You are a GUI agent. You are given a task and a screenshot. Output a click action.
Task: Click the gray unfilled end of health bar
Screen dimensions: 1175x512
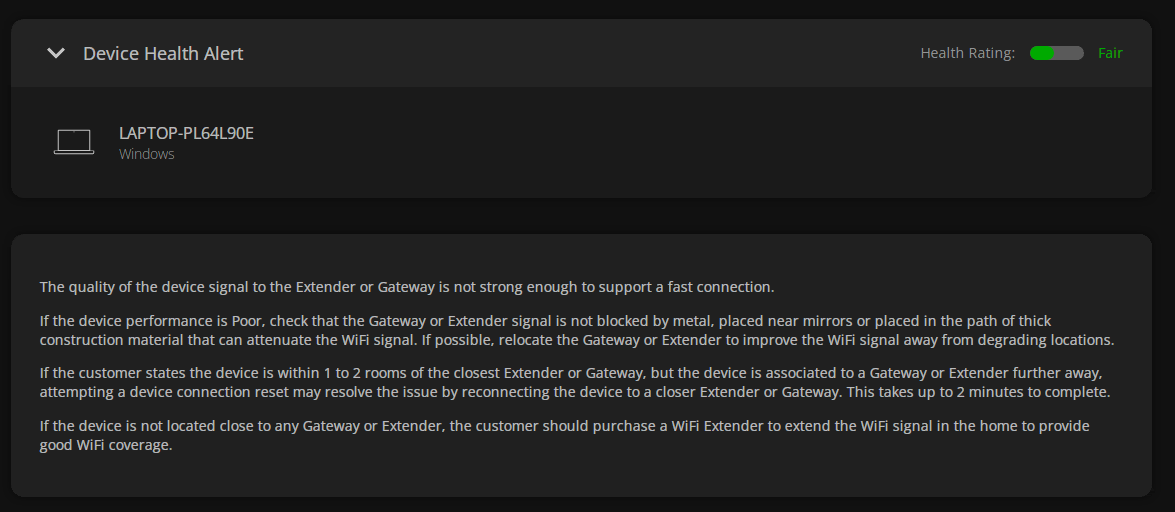click(1071, 53)
